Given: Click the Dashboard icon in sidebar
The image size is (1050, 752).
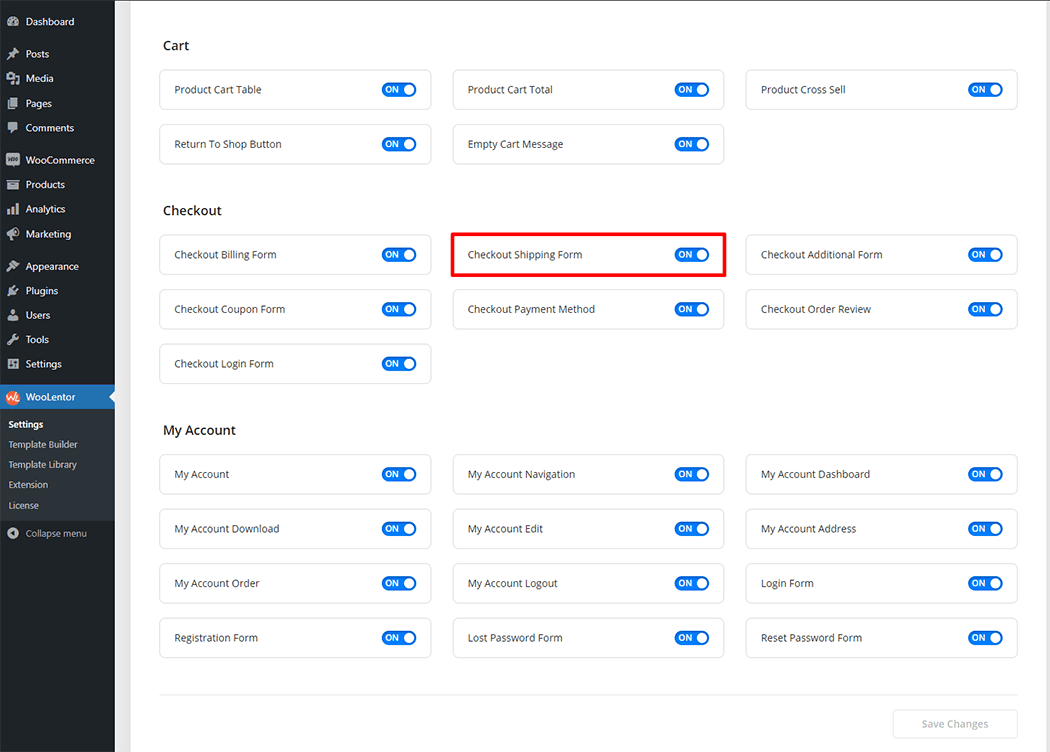Looking at the screenshot, I should pyautogui.click(x=13, y=22).
